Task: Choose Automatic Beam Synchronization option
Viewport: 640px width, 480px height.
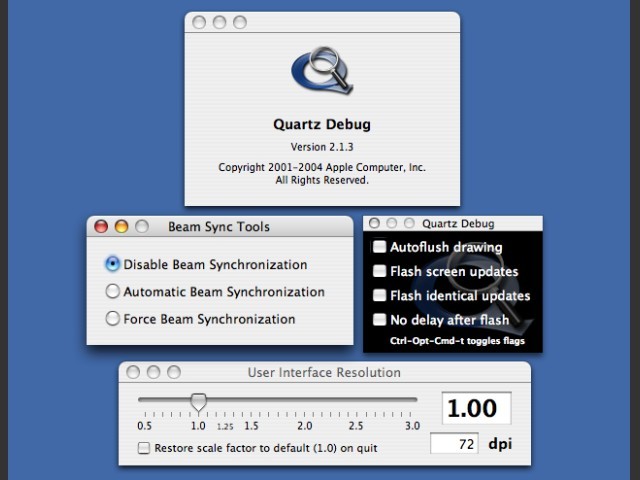Action: click(x=113, y=291)
